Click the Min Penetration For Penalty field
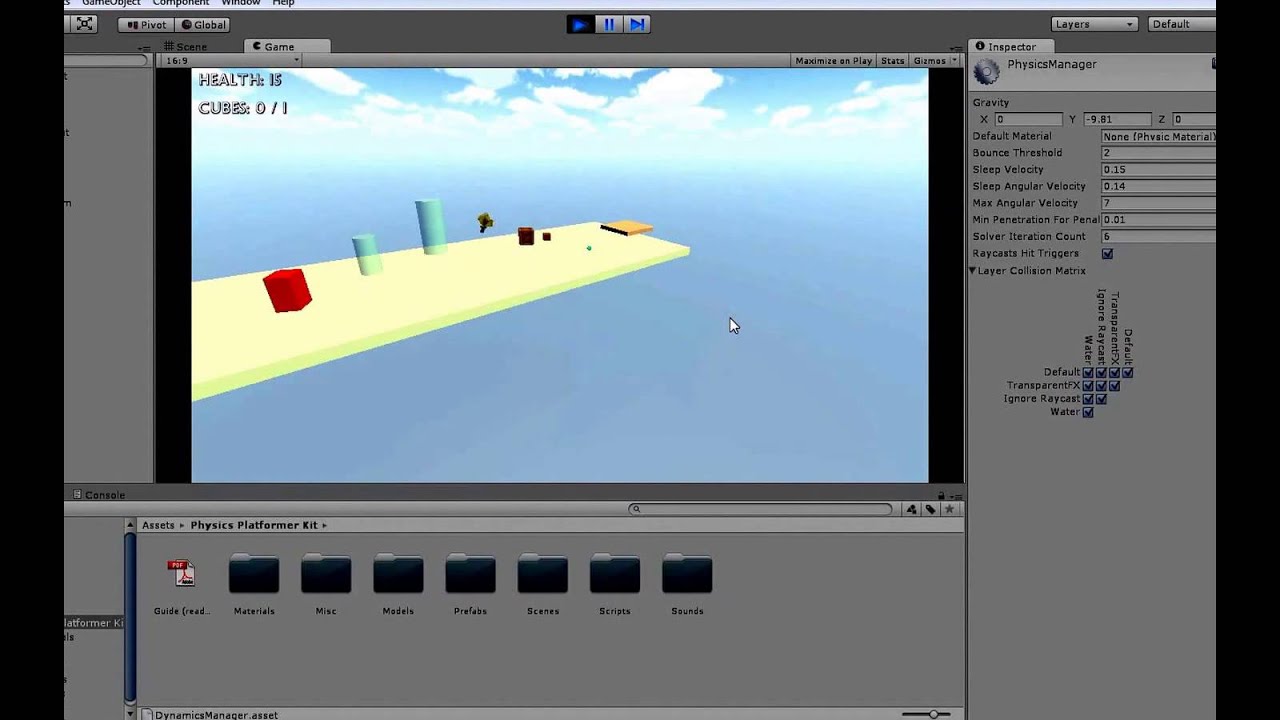 pyautogui.click(x=1158, y=220)
